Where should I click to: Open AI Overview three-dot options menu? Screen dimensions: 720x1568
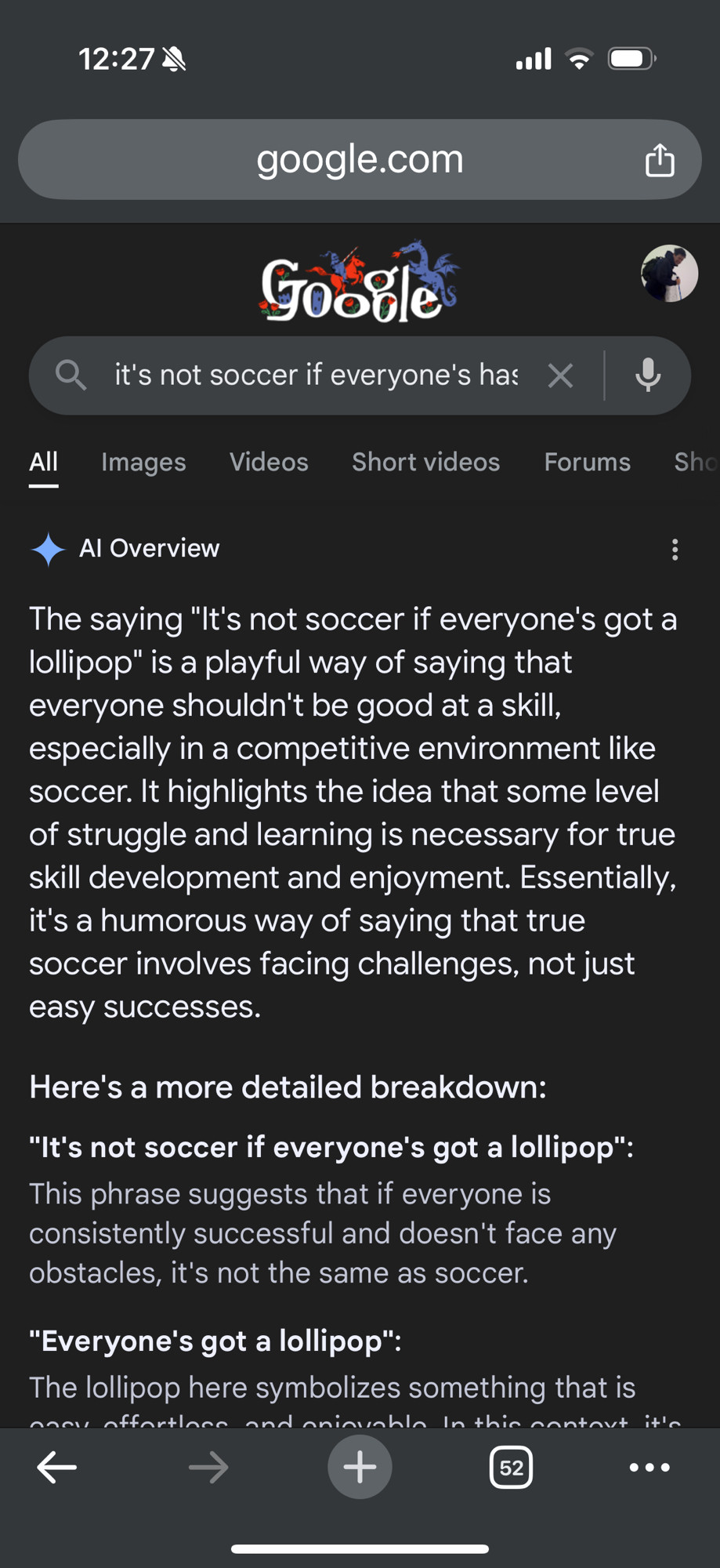675,550
